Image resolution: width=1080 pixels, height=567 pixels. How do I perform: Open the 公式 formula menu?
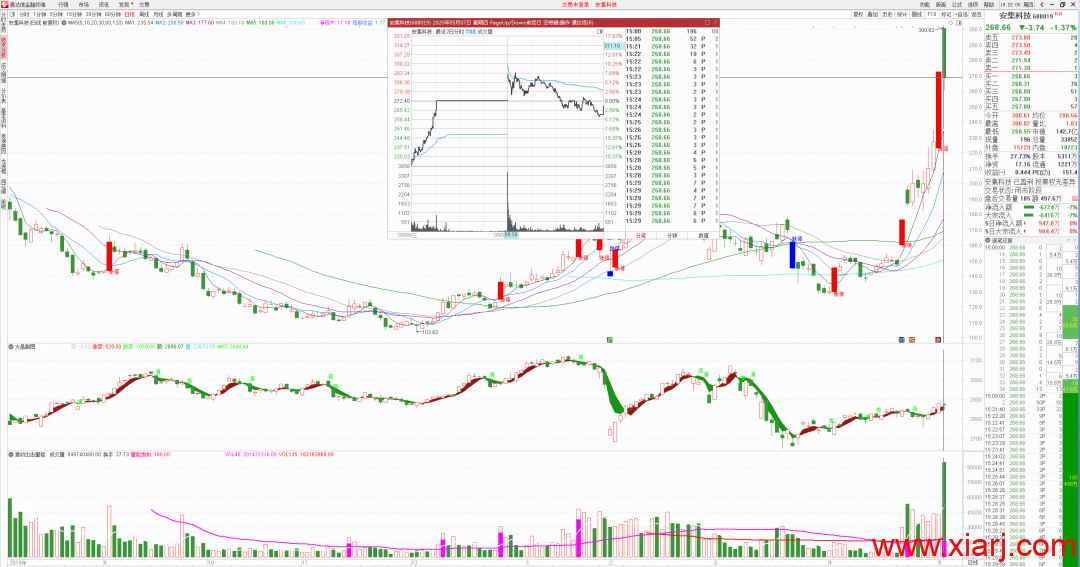957,4
